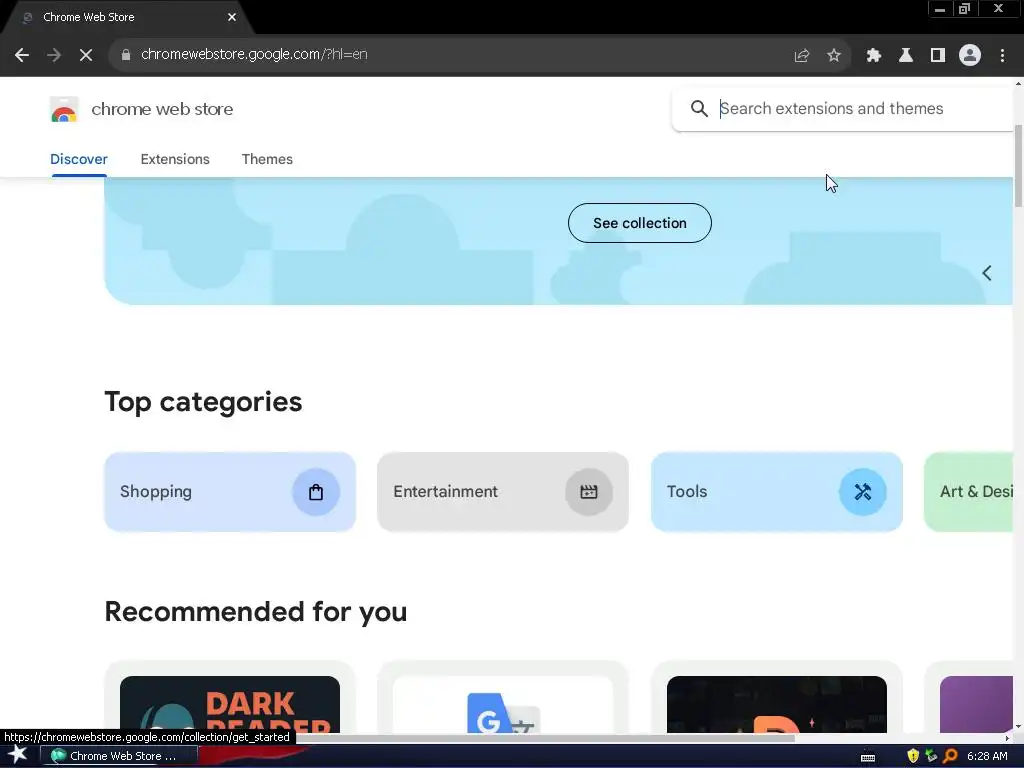Click the Chrome Web Store rainbow logo

point(64,109)
